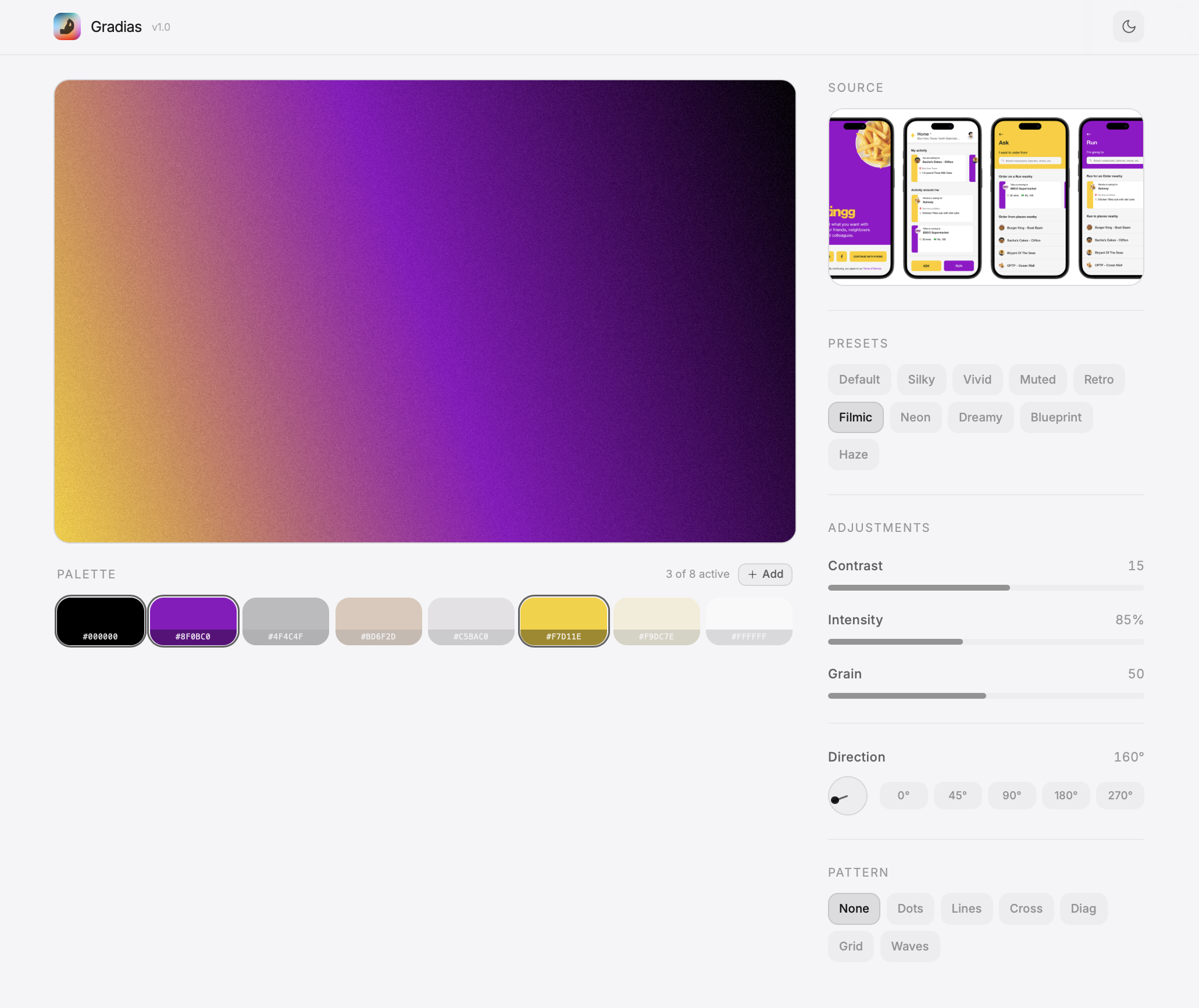Toggle the black #000000 swatch

[100, 621]
